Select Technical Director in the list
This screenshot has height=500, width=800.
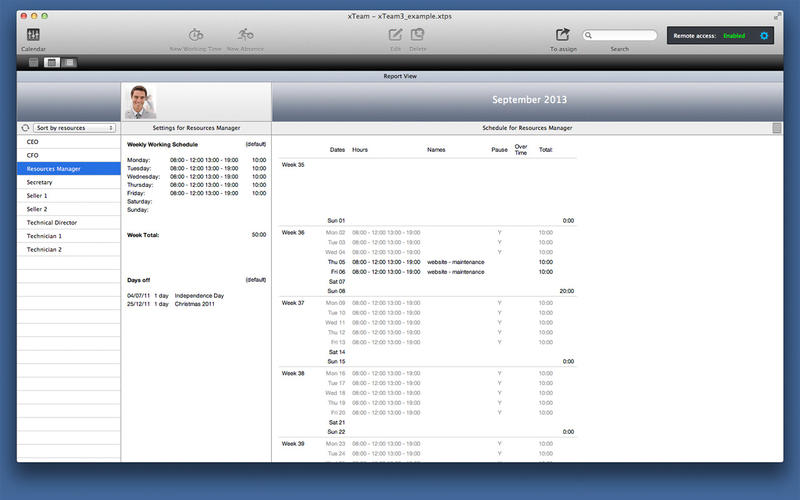(69, 222)
